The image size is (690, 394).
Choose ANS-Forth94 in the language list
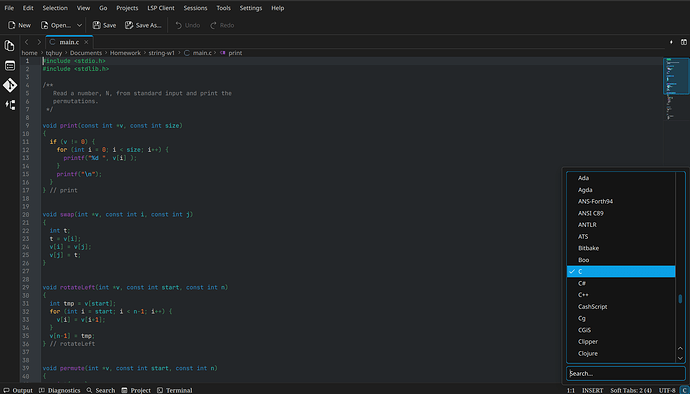[x=621, y=201]
